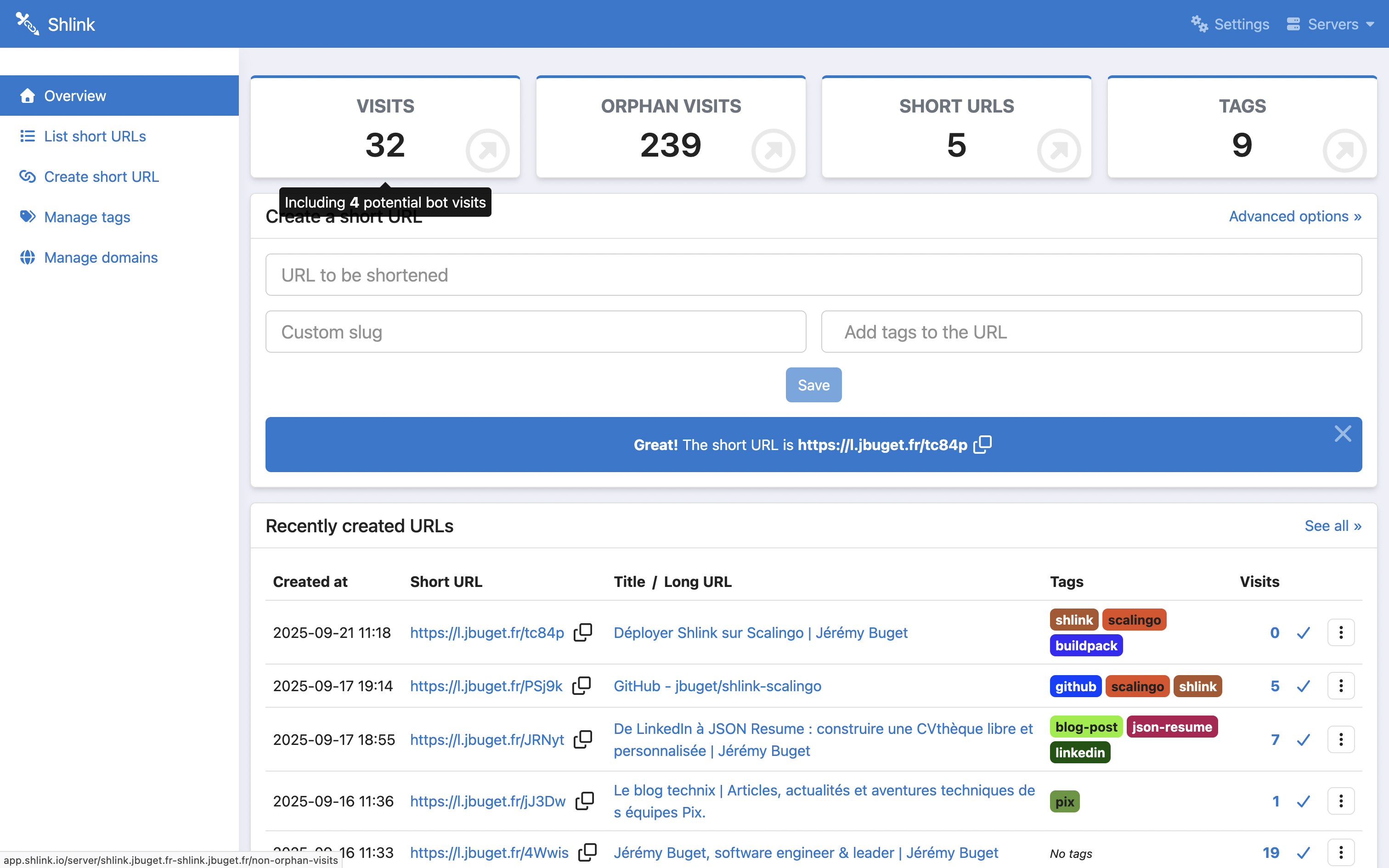Open Overview via the home icon

tap(28, 96)
